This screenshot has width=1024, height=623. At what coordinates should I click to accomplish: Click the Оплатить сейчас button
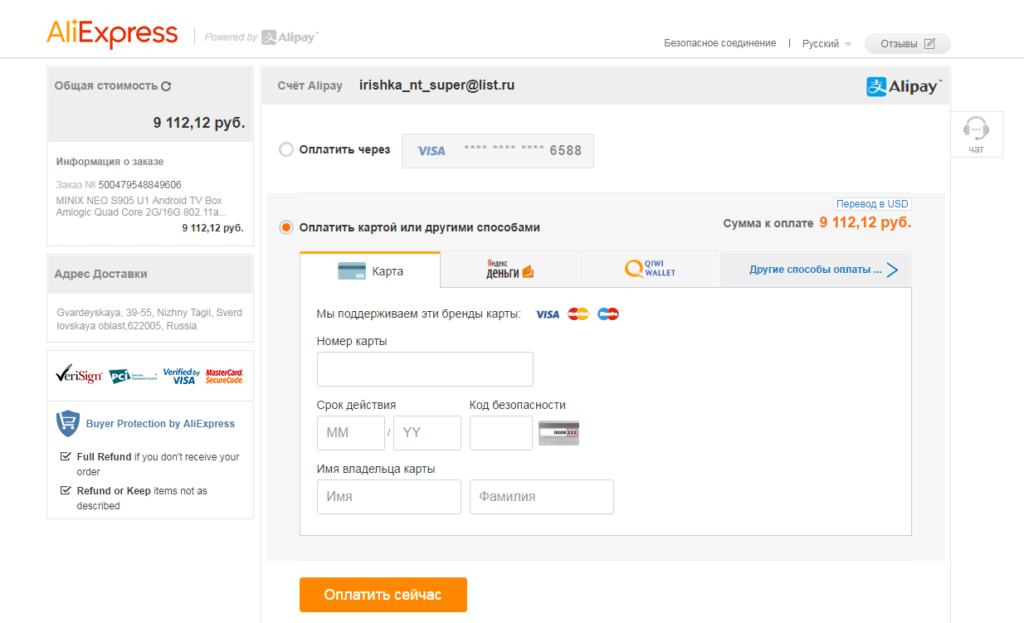tap(383, 595)
